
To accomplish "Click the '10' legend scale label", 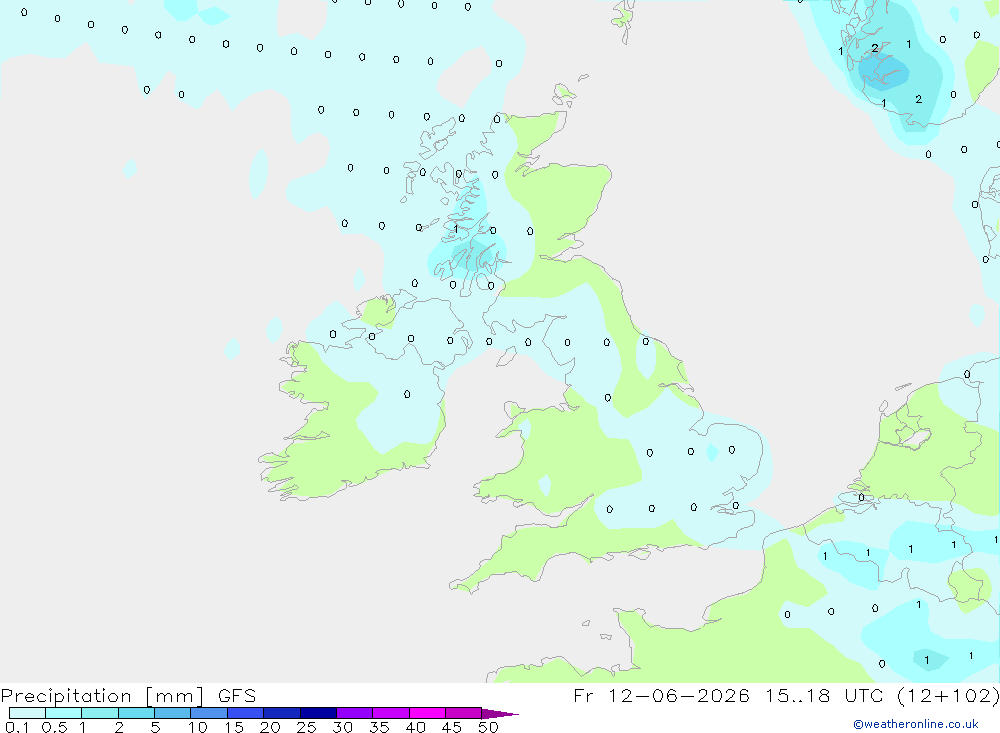I will click(x=198, y=727).
